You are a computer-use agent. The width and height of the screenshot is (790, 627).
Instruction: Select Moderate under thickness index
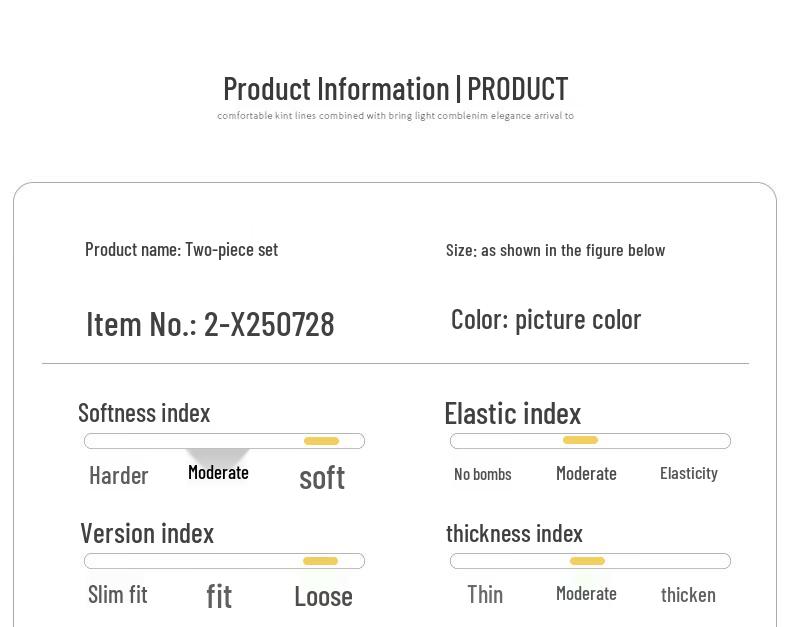(586, 593)
